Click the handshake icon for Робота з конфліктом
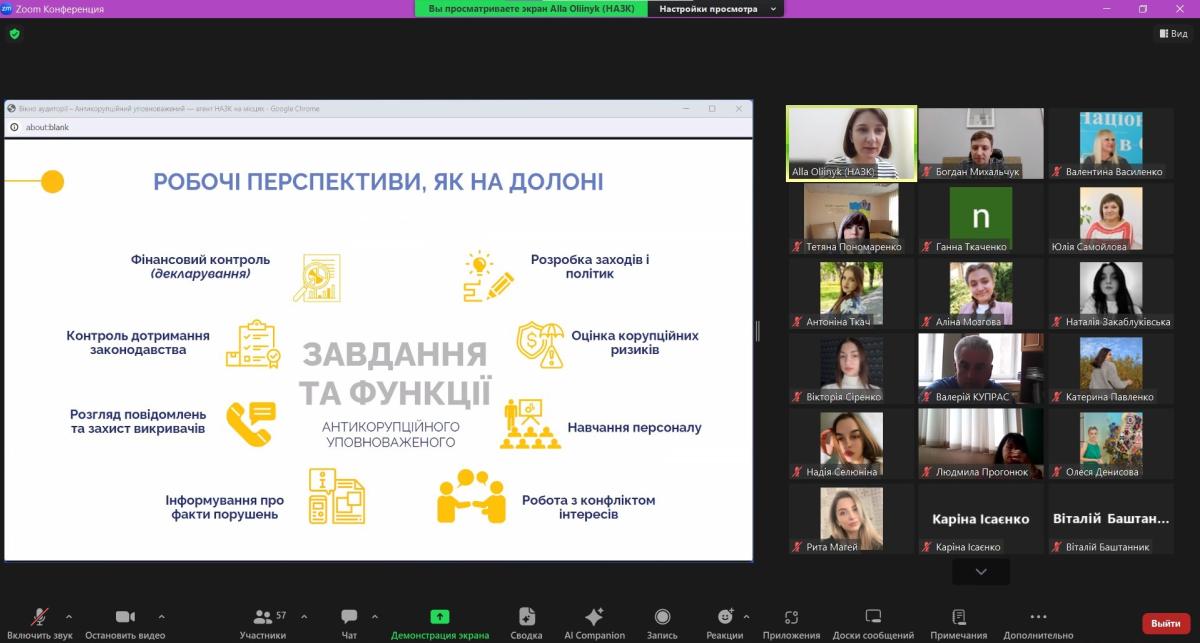1200x643 pixels. 471,496
